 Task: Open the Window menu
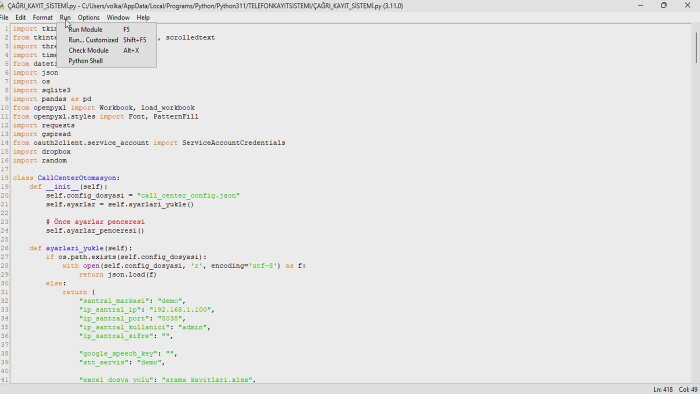[x=118, y=17]
